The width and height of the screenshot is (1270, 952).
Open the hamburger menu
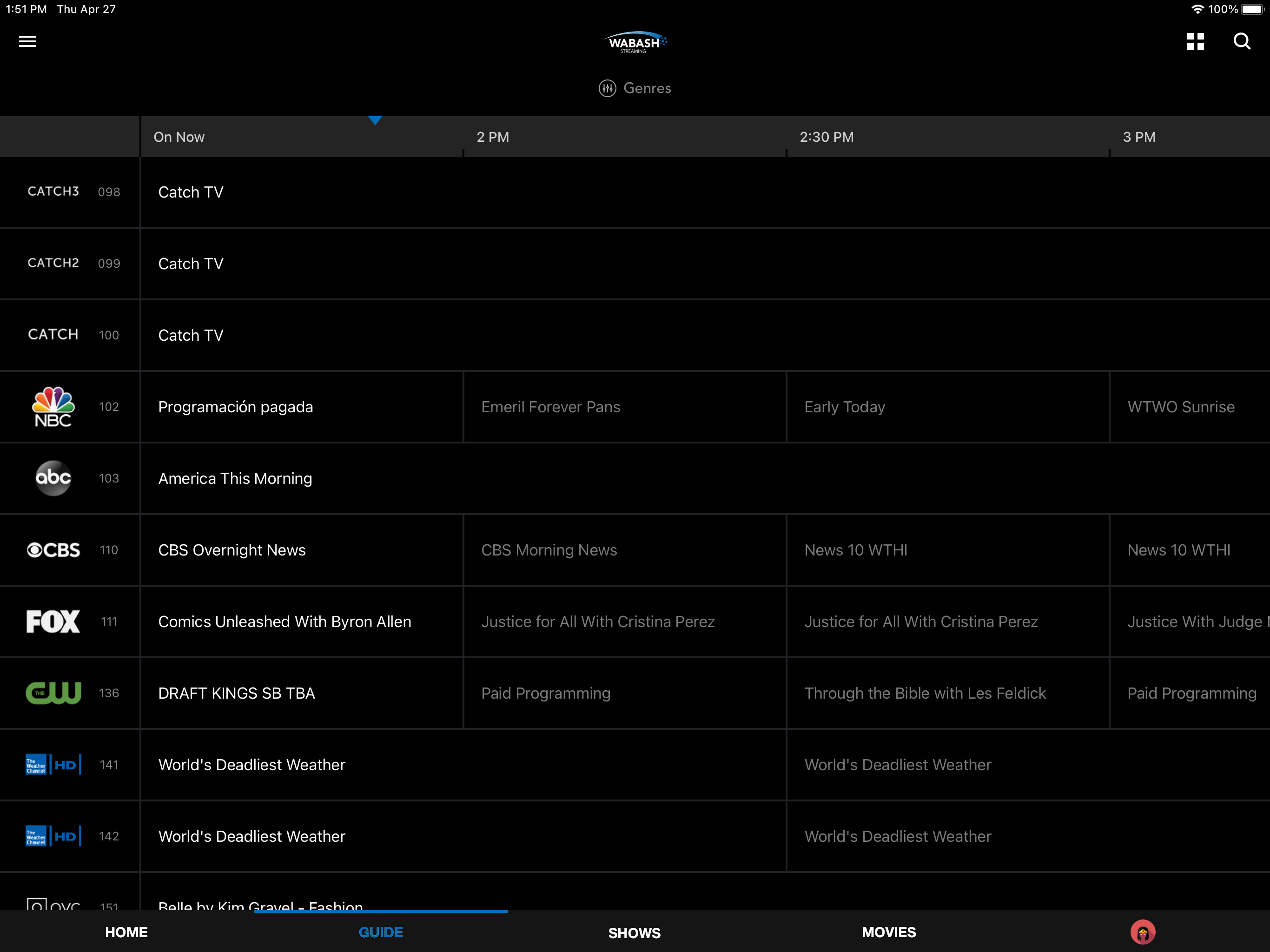[x=27, y=41]
